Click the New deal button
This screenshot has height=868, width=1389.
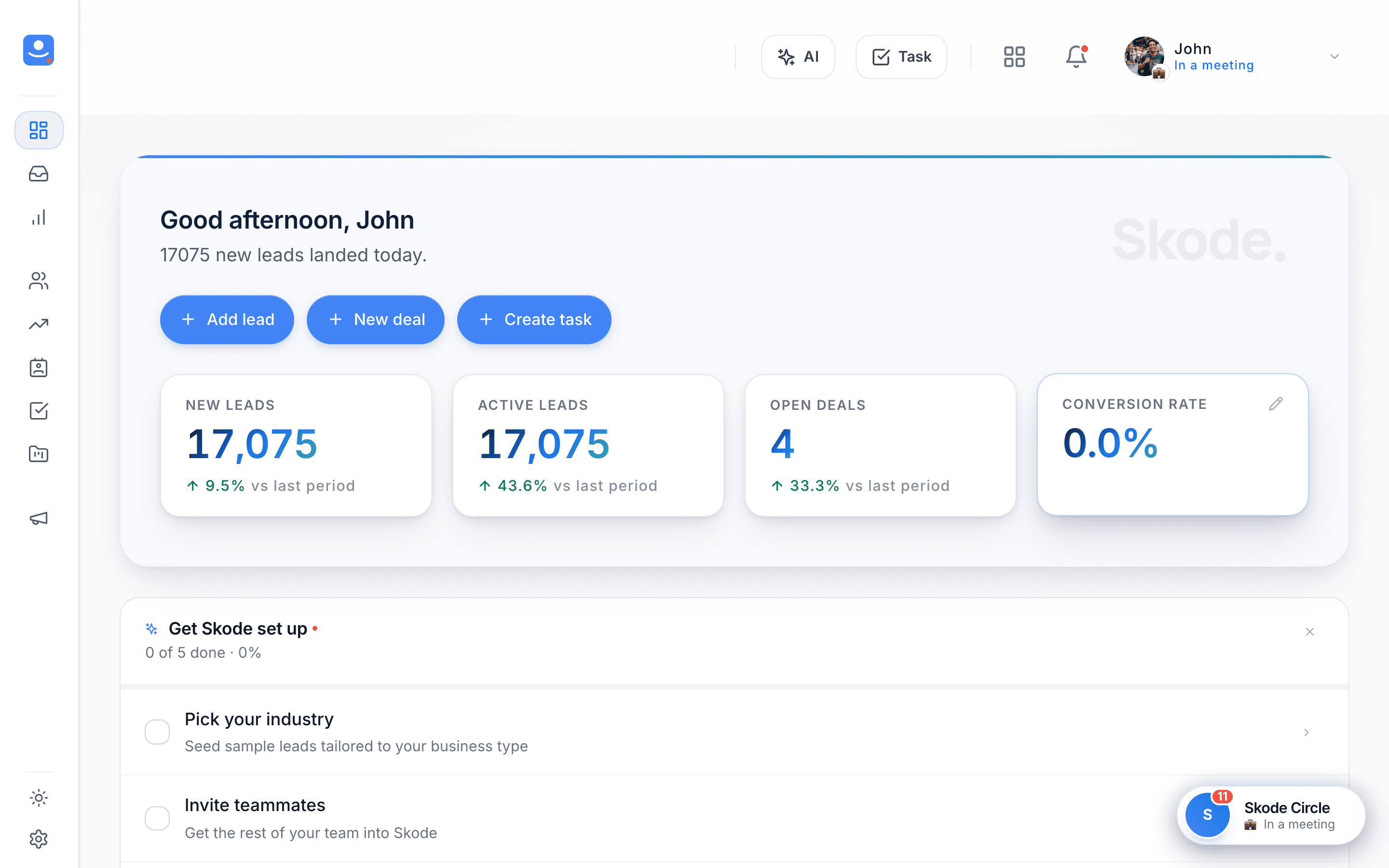click(x=375, y=320)
